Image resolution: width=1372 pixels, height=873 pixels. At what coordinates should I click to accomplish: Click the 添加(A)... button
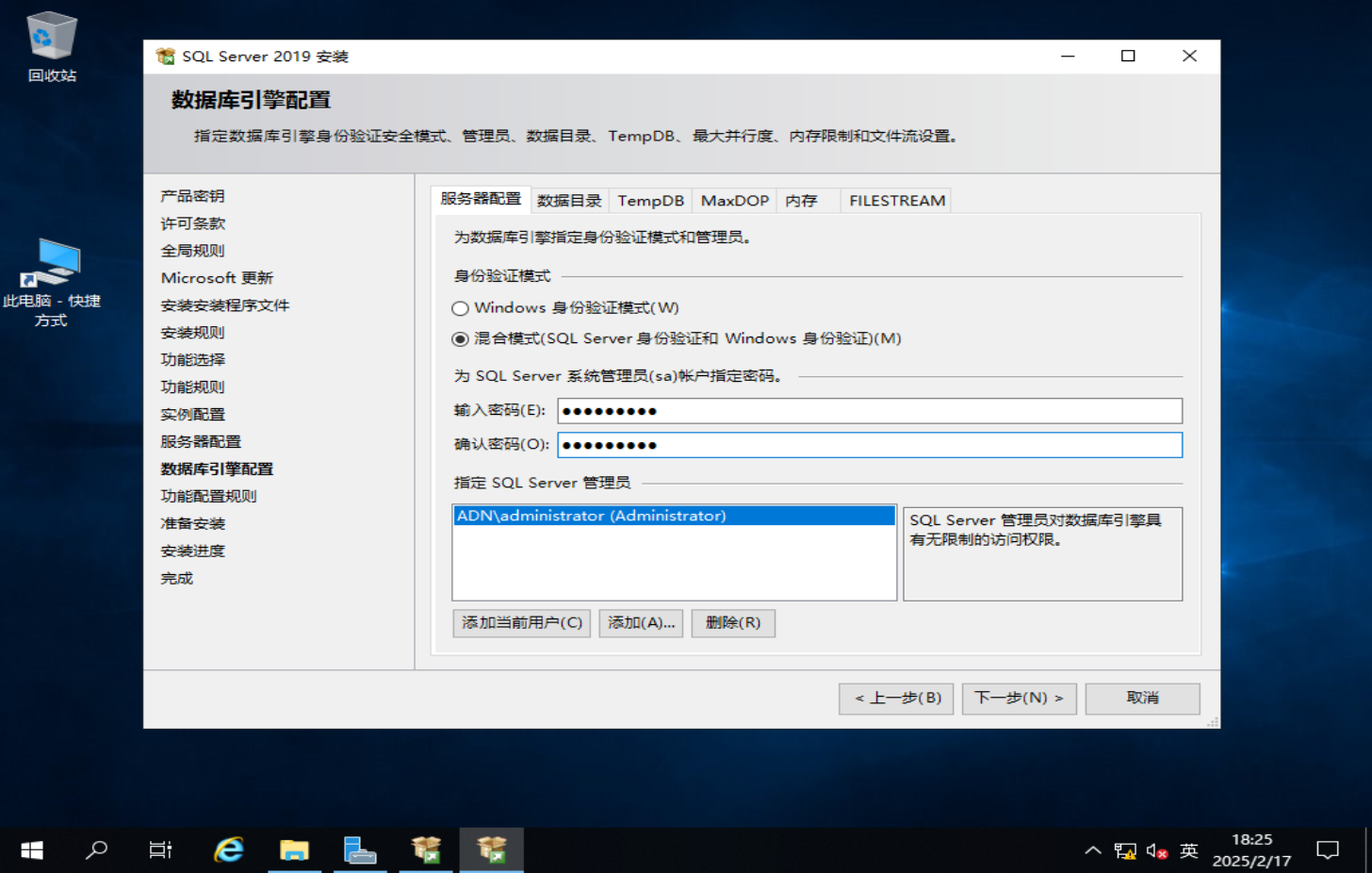(x=641, y=623)
